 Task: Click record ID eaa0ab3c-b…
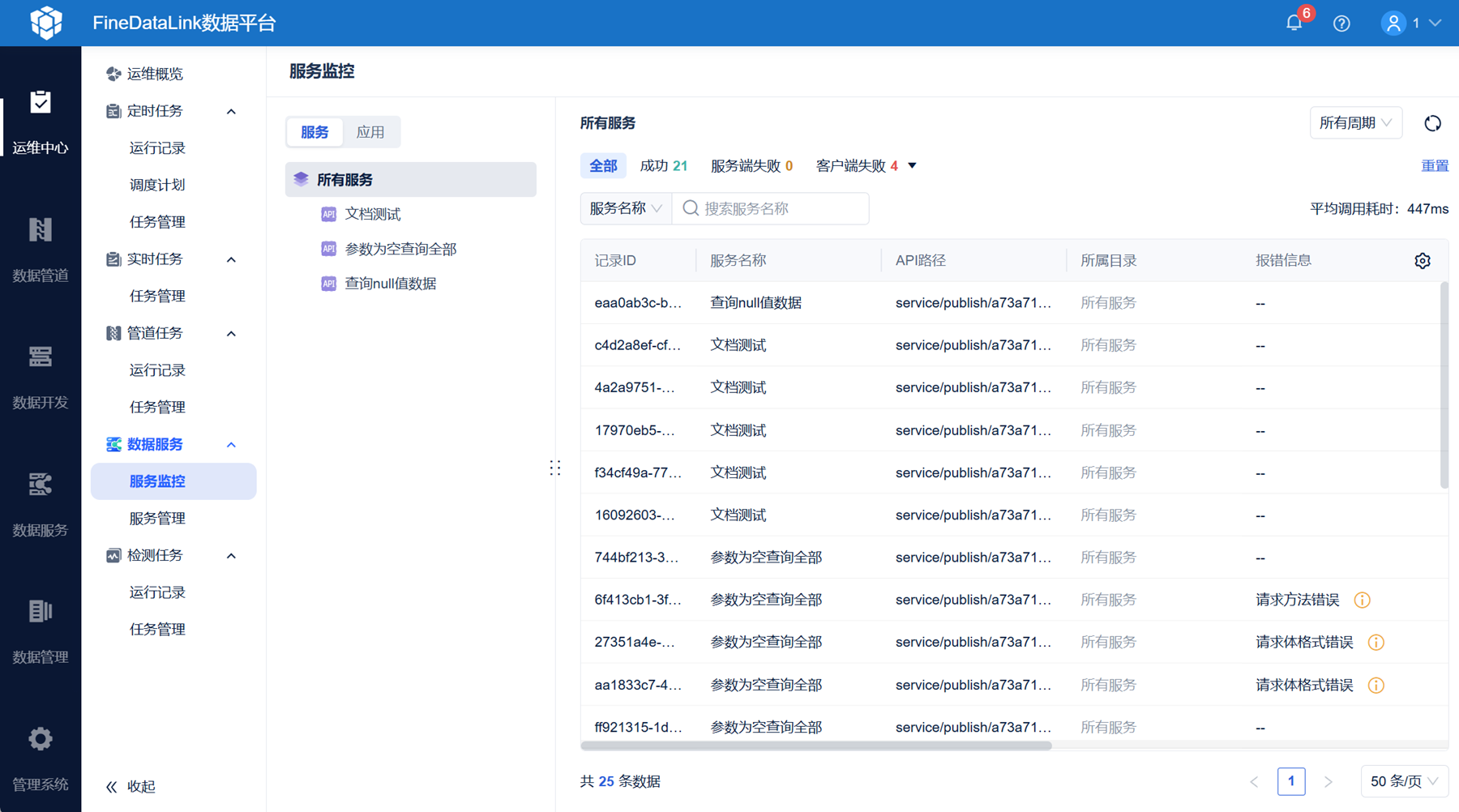[x=638, y=302]
